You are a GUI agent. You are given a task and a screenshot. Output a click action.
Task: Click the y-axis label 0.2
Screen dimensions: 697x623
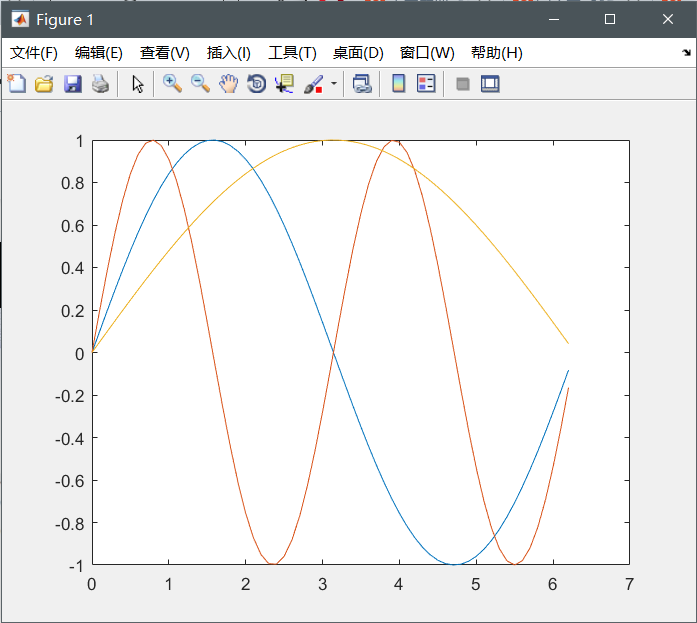point(72,311)
